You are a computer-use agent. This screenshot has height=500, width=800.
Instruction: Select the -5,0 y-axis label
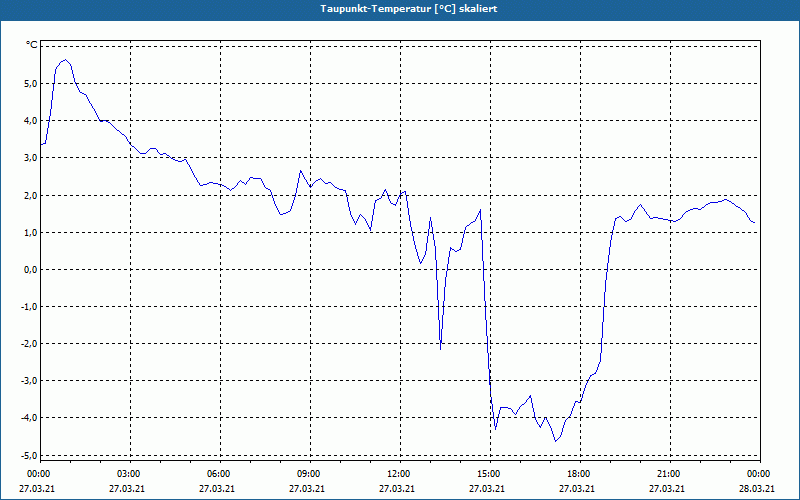30,455
